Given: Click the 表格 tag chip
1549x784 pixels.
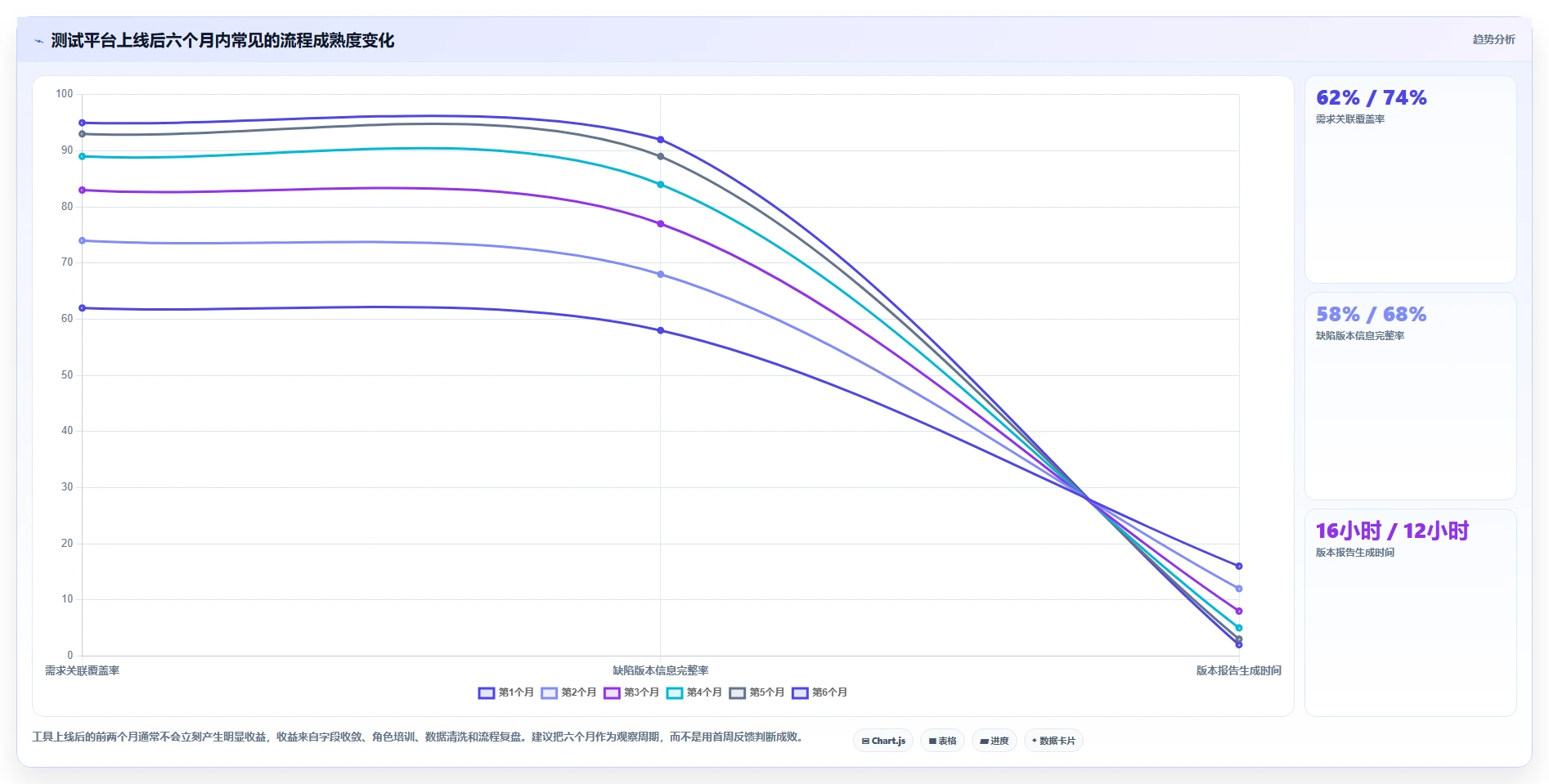Looking at the screenshot, I should [943, 741].
